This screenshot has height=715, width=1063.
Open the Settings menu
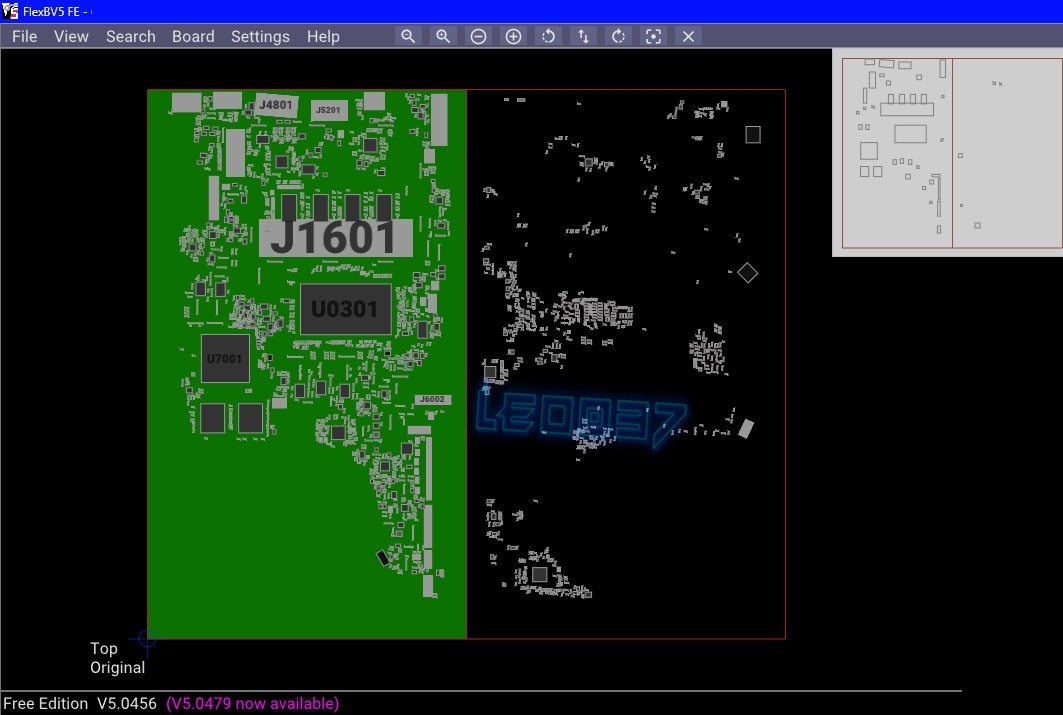(260, 37)
